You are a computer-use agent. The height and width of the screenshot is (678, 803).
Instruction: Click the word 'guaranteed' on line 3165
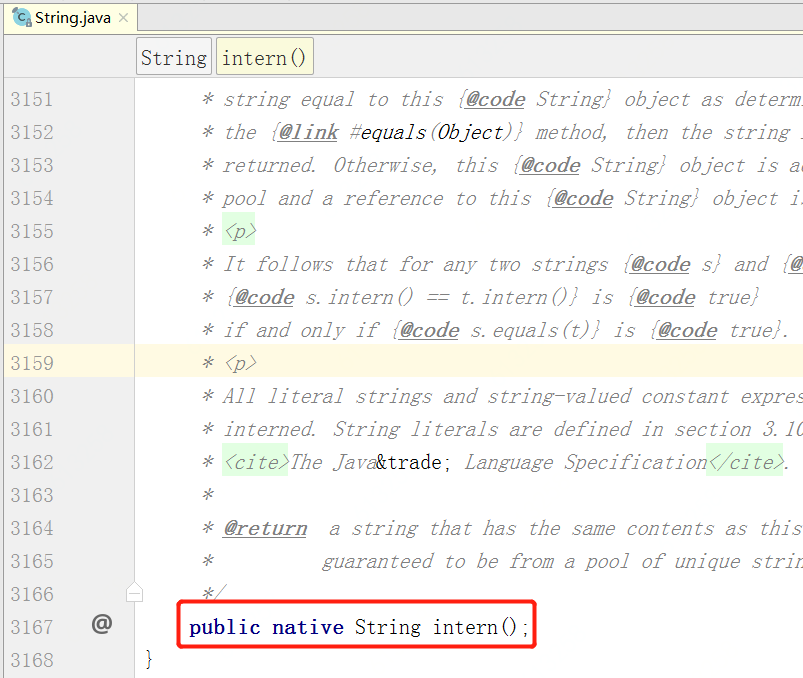tap(377, 561)
